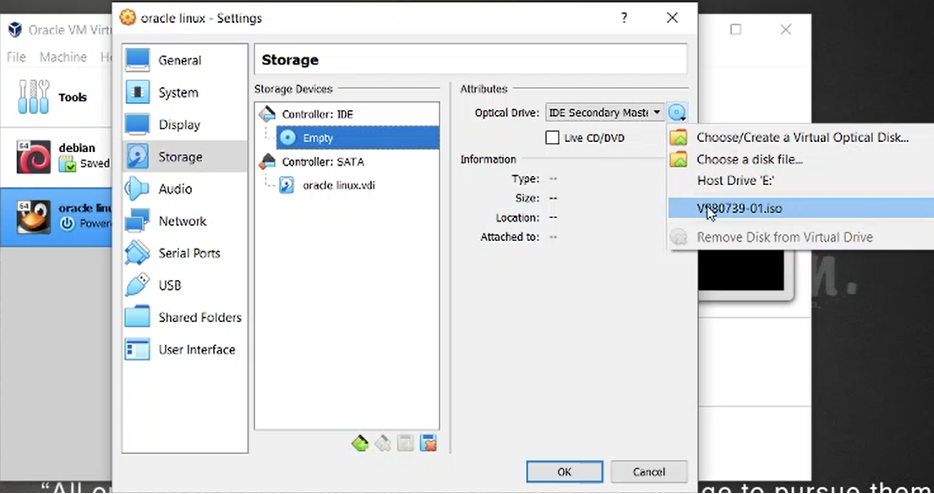Select the oracle linux.vdi disk
Viewport: 934px width, 494px height.
tap(339, 185)
